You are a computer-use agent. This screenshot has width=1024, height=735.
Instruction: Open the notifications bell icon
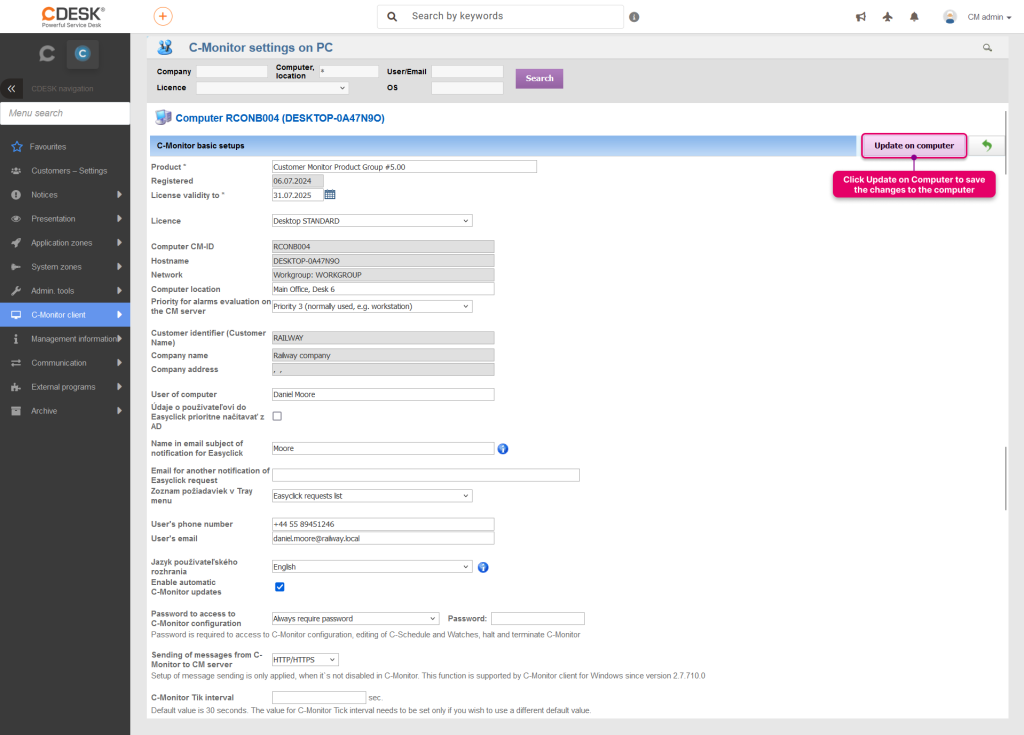pyautogui.click(x=914, y=17)
